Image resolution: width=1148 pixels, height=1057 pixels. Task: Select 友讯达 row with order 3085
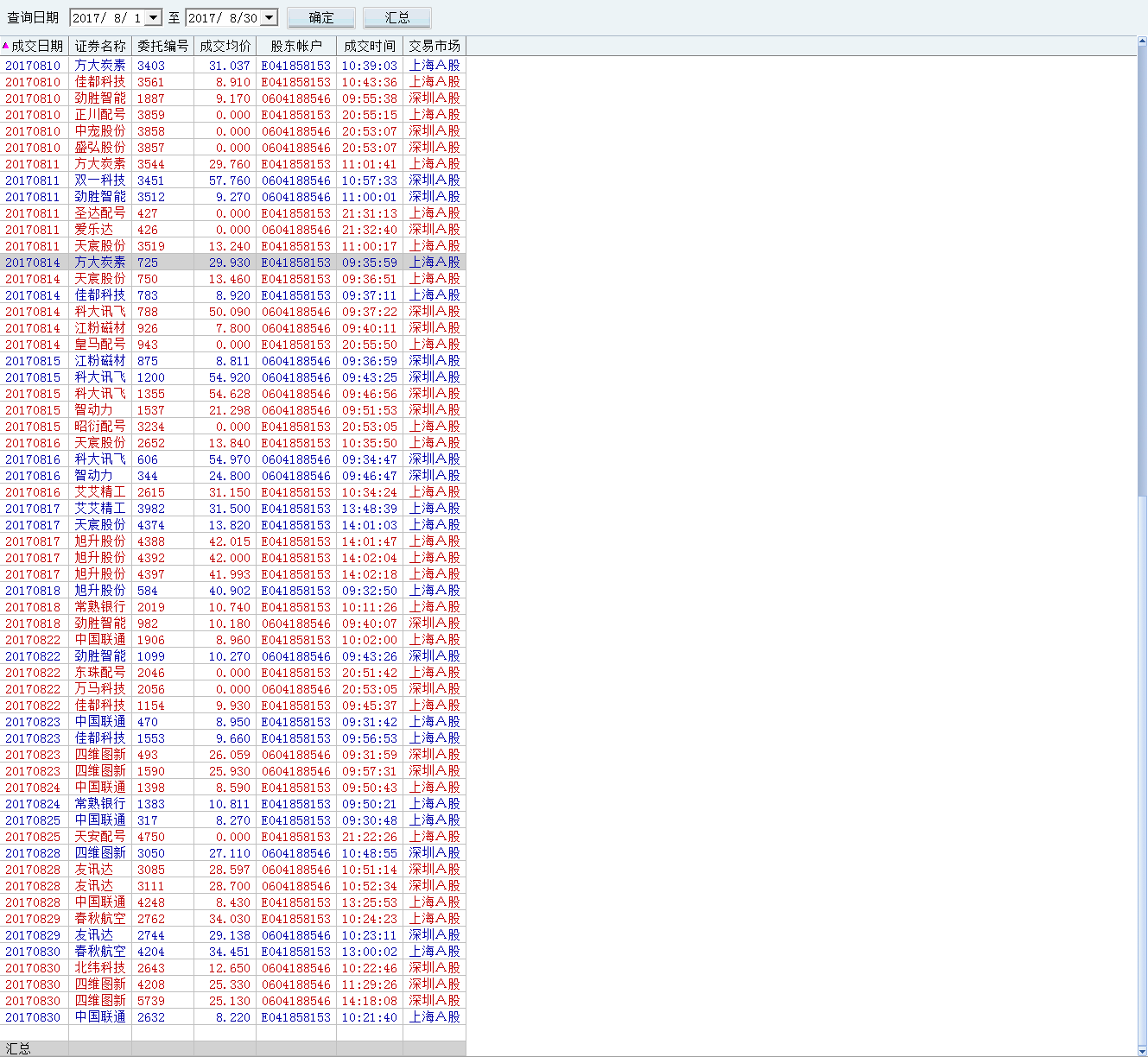(x=233, y=870)
